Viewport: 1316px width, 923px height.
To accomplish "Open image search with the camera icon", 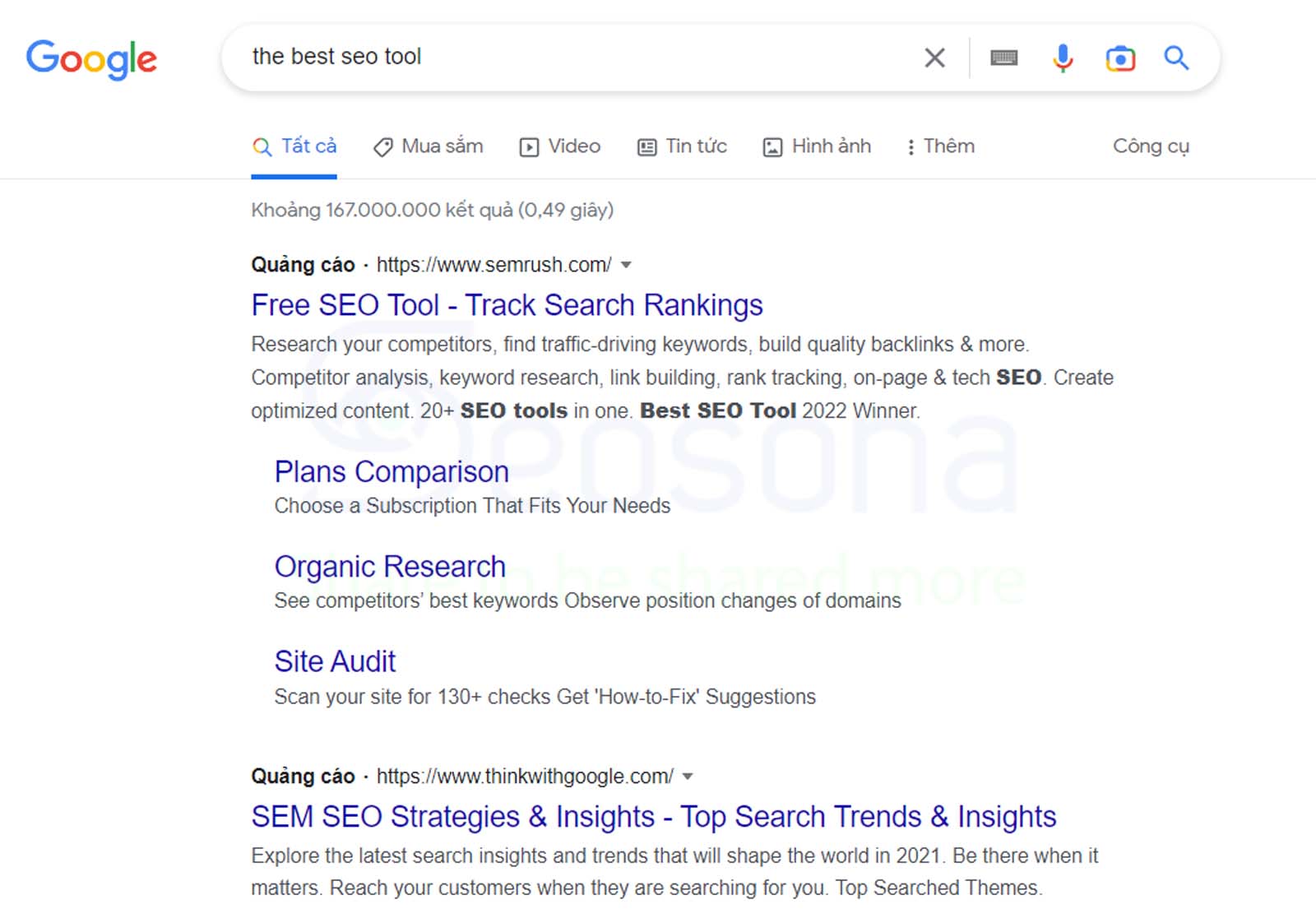I will tap(1120, 58).
